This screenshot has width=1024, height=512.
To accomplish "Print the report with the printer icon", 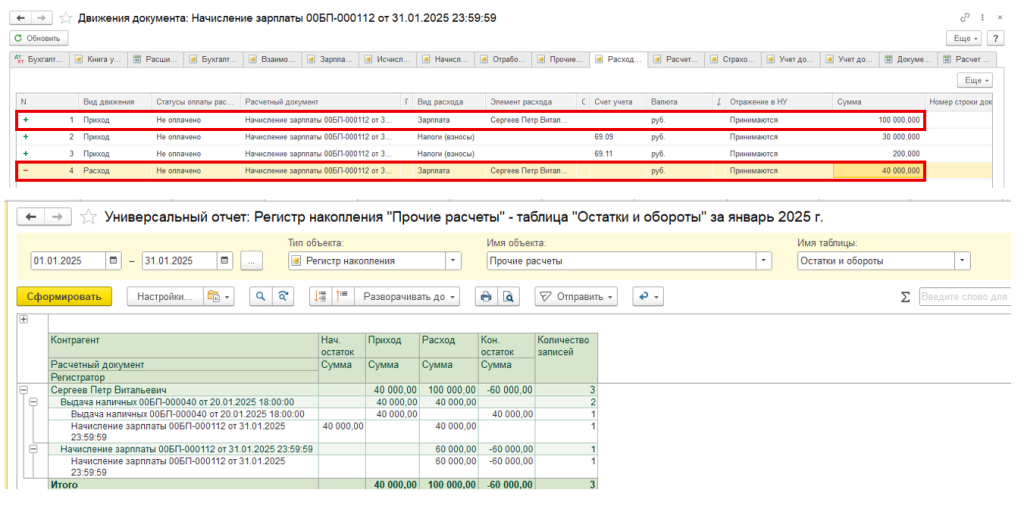I will pos(485,296).
